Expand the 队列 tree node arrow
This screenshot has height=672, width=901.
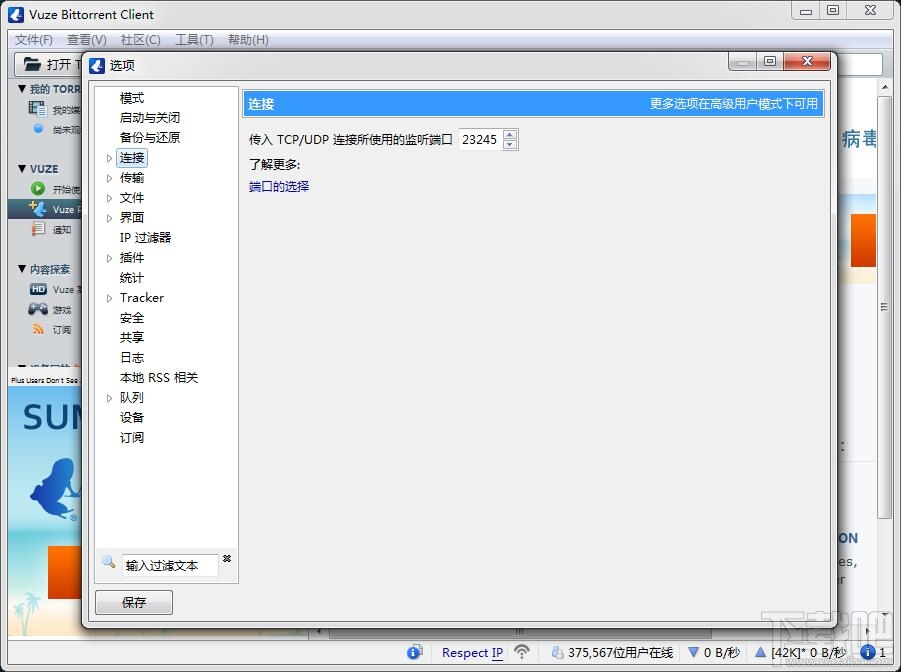tap(109, 398)
